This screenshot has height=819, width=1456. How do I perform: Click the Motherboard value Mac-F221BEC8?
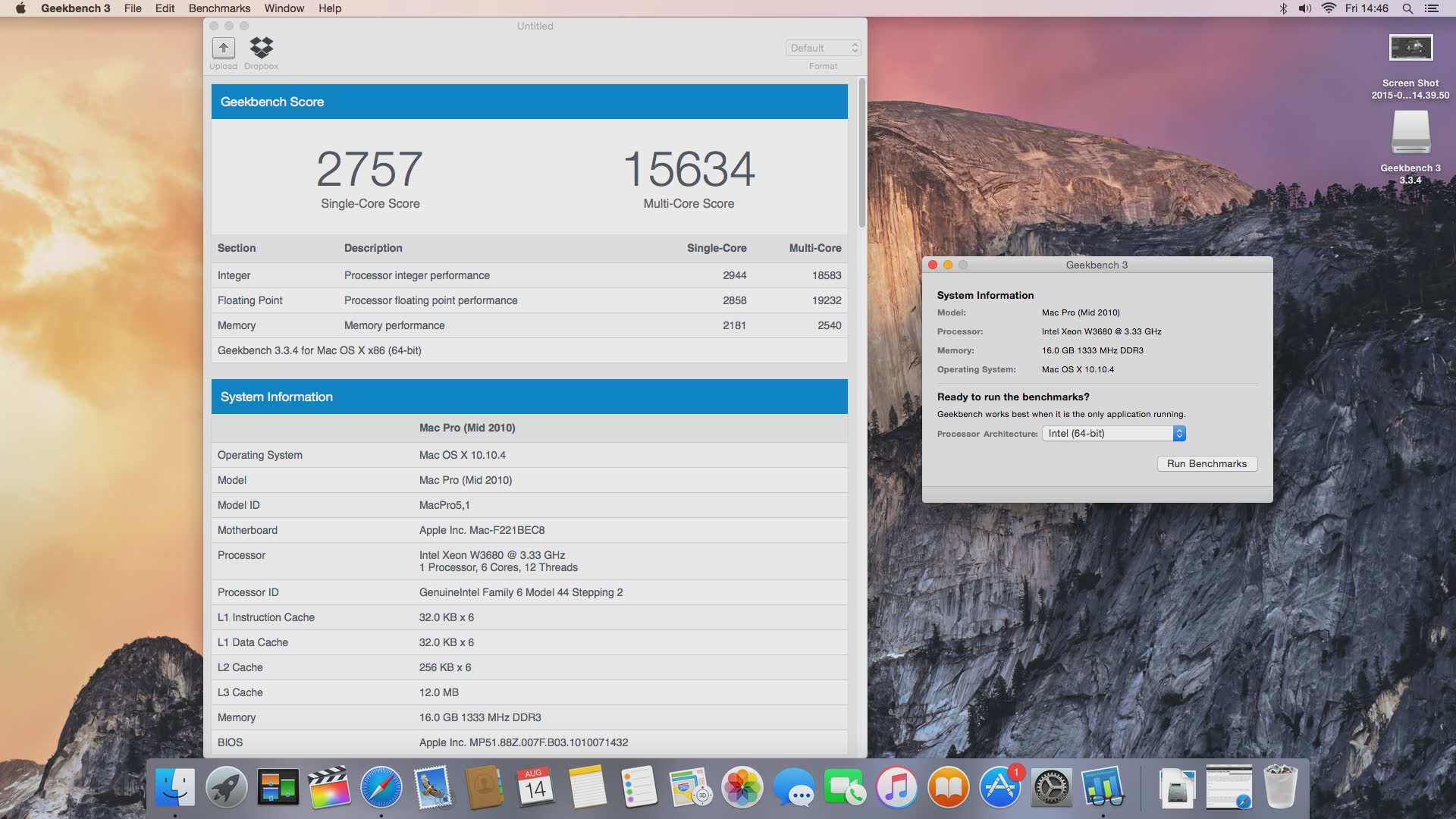pos(482,530)
